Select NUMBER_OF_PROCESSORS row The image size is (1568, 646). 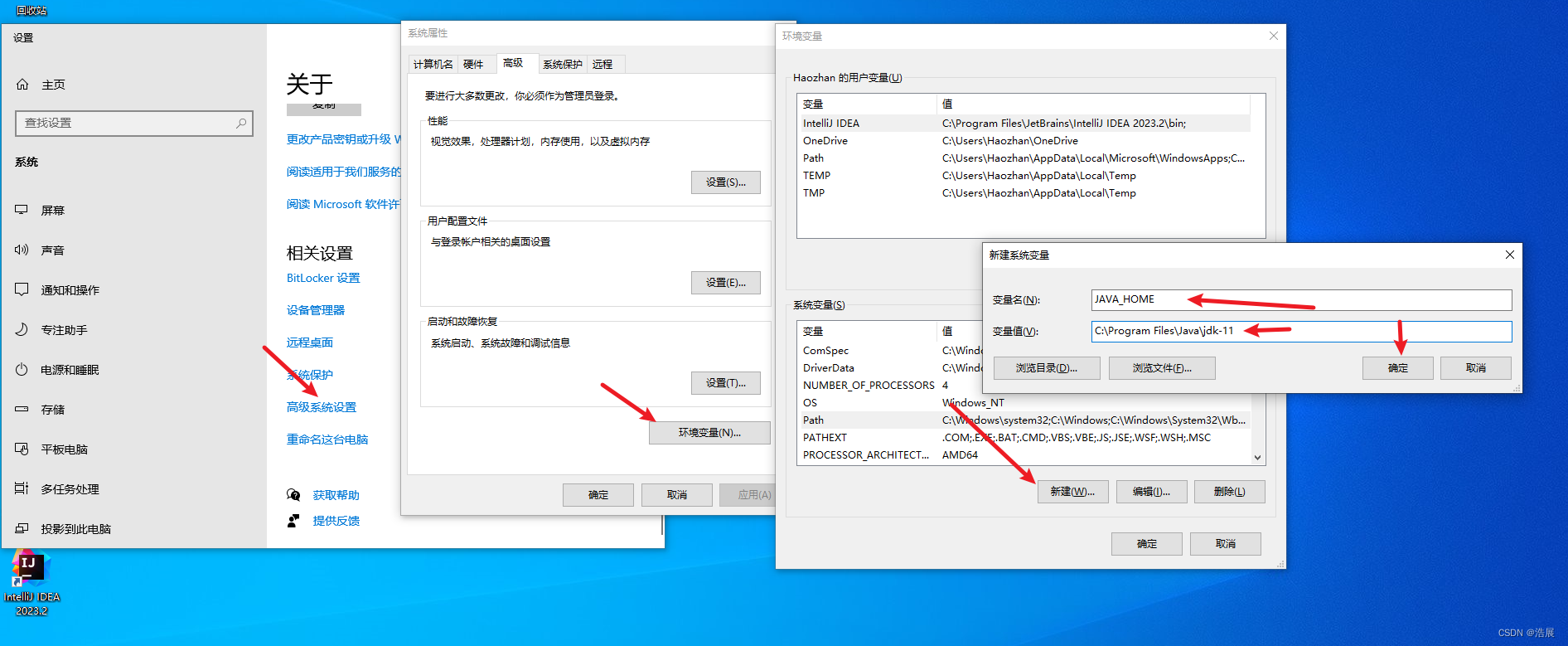890,386
